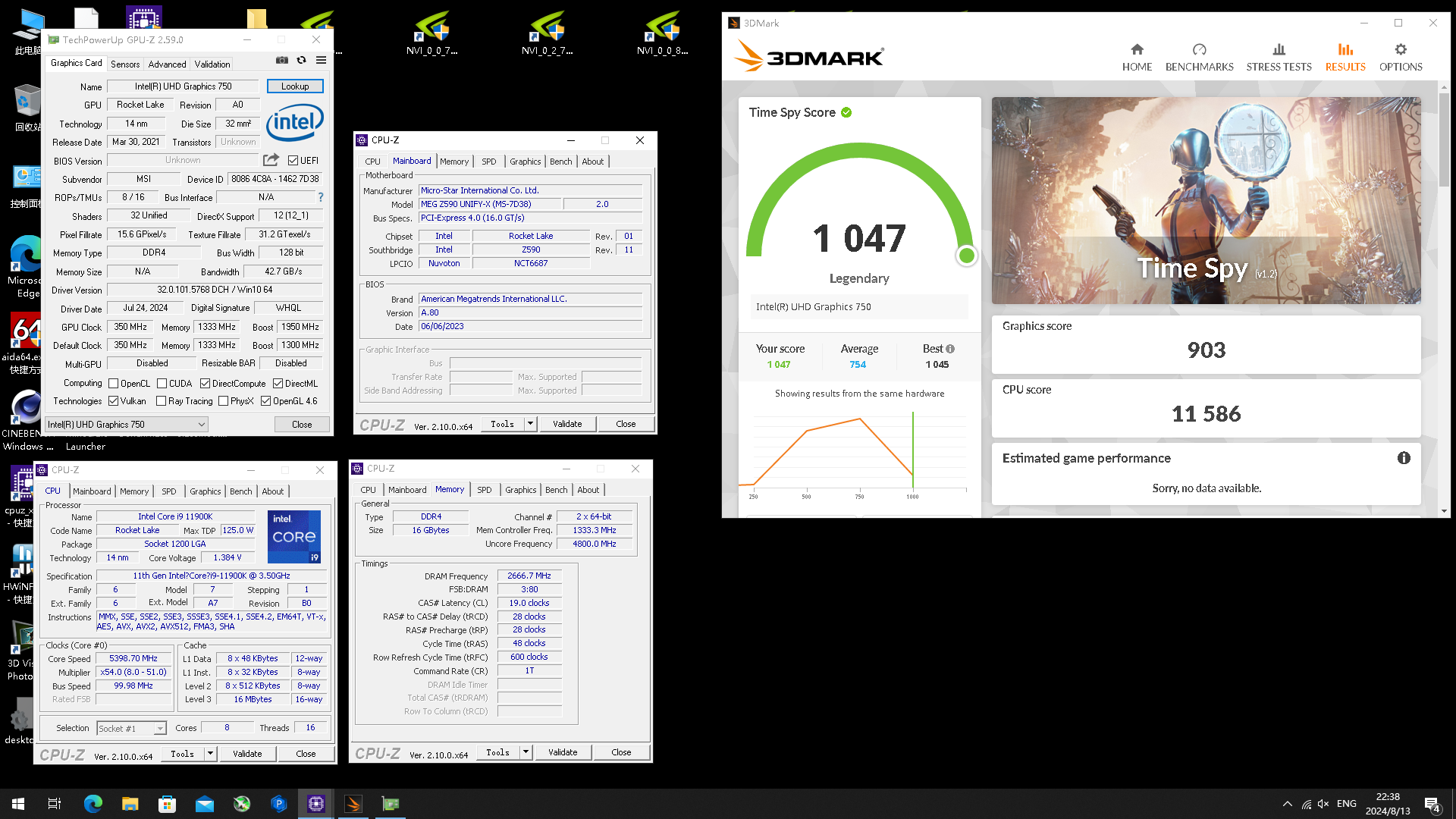The height and width of the screenshot is (819, 1456).
Task: Click the Intel logo in GPU-Z
Action: [x=295, y=121]
